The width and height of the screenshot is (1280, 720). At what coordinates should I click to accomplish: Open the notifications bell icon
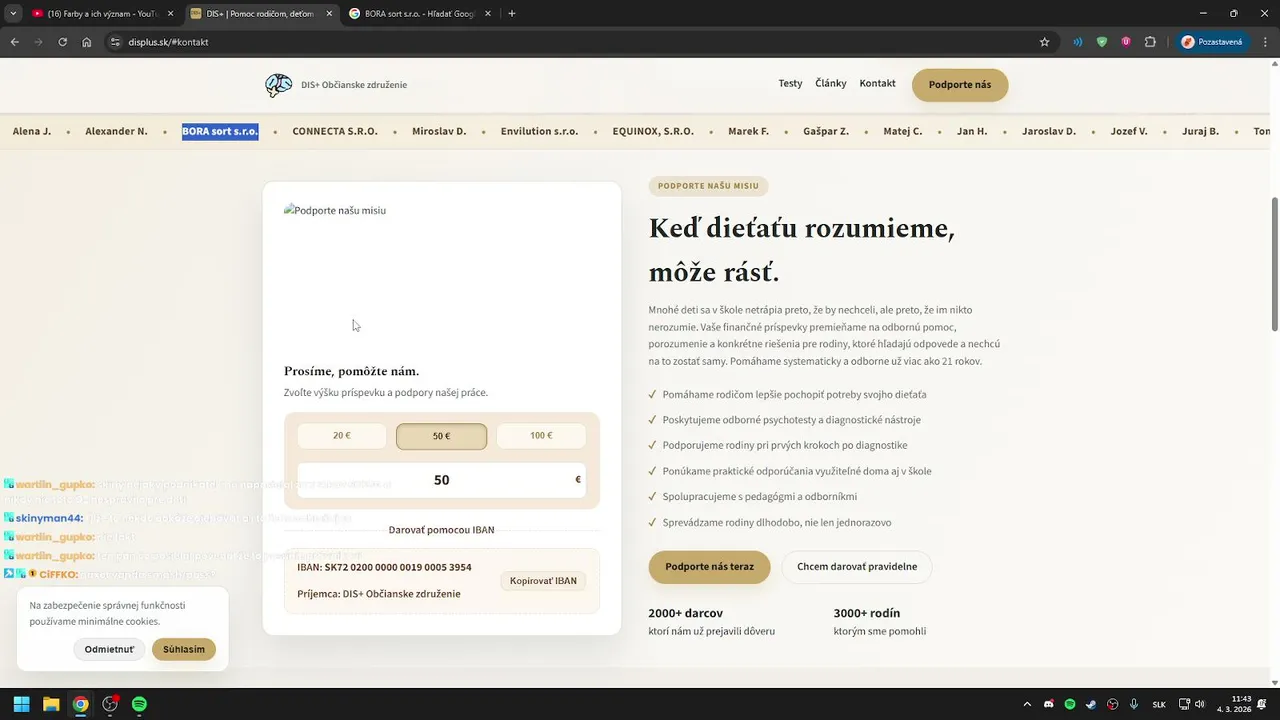(1262, 704)
